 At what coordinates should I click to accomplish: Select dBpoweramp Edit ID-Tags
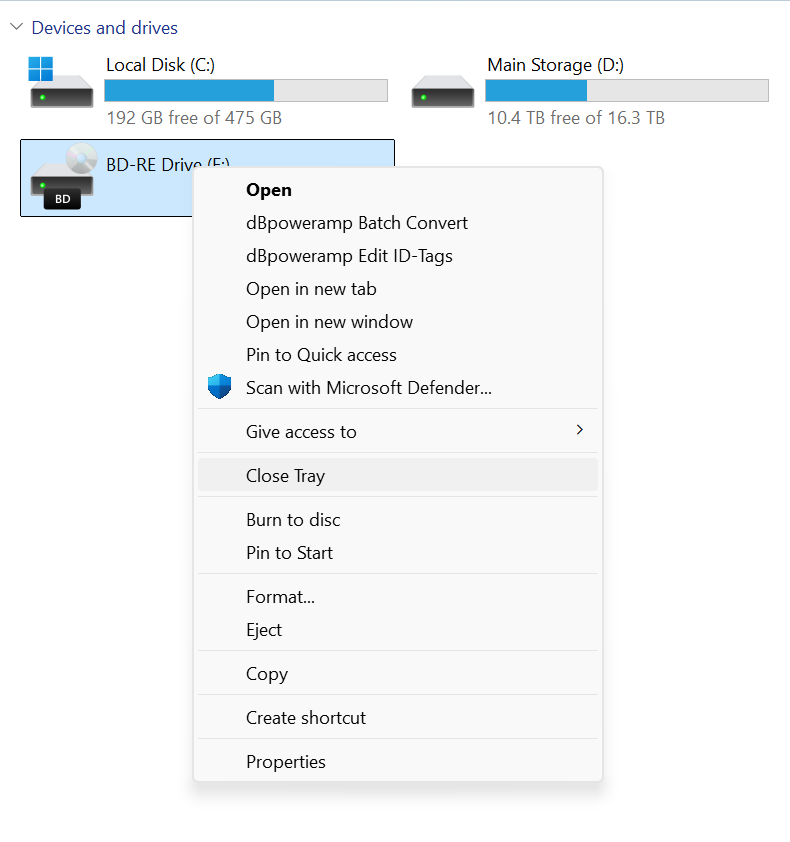(x=349, y=256)
